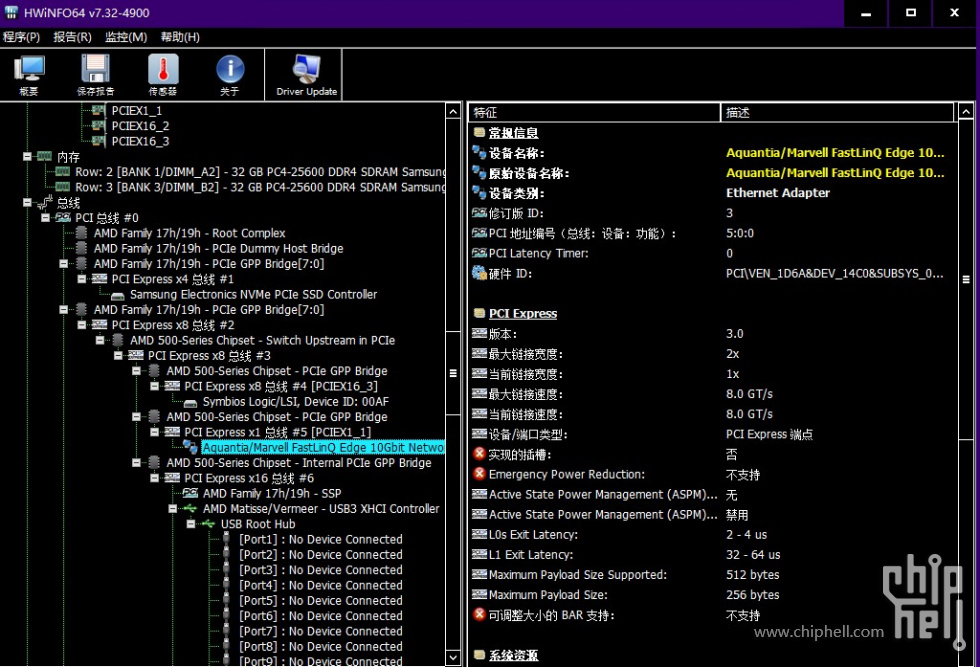The image size is (980, 667).
Task: Click the AMD Family 17h/19h - SSP icon
Action: point(191,493)
